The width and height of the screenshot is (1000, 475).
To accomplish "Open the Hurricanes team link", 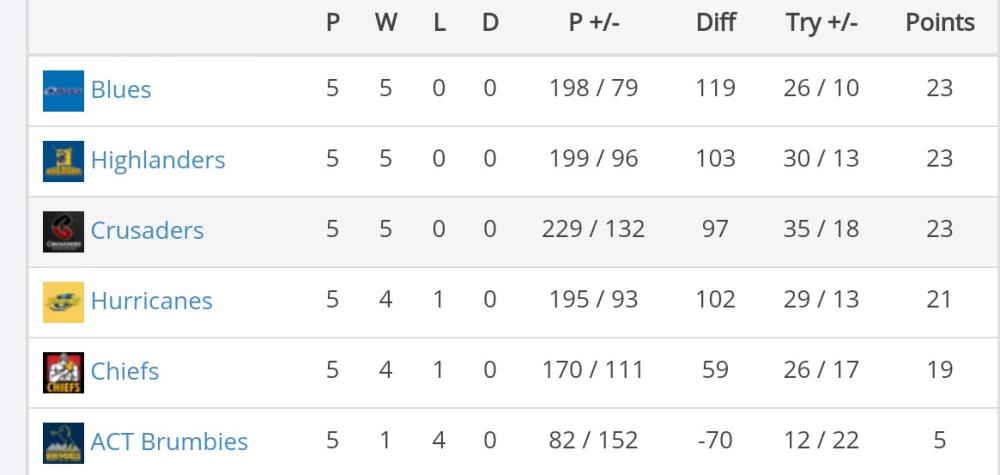I will tap(152, 300).
